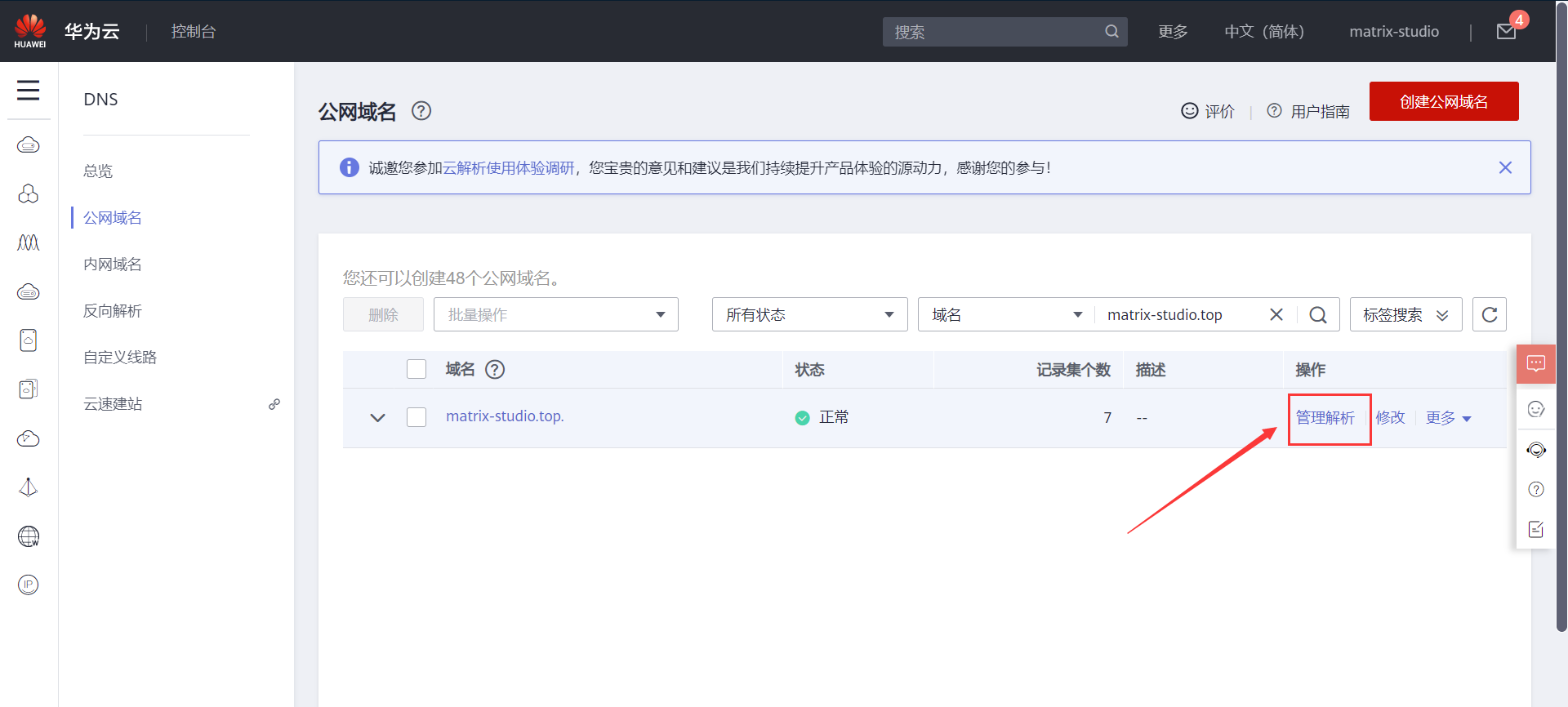Image resolution: width=1568 pixels, height=707 pixels.
Task: Click the pyramid icon in left sidebar
Action: (x=29, y=487)
